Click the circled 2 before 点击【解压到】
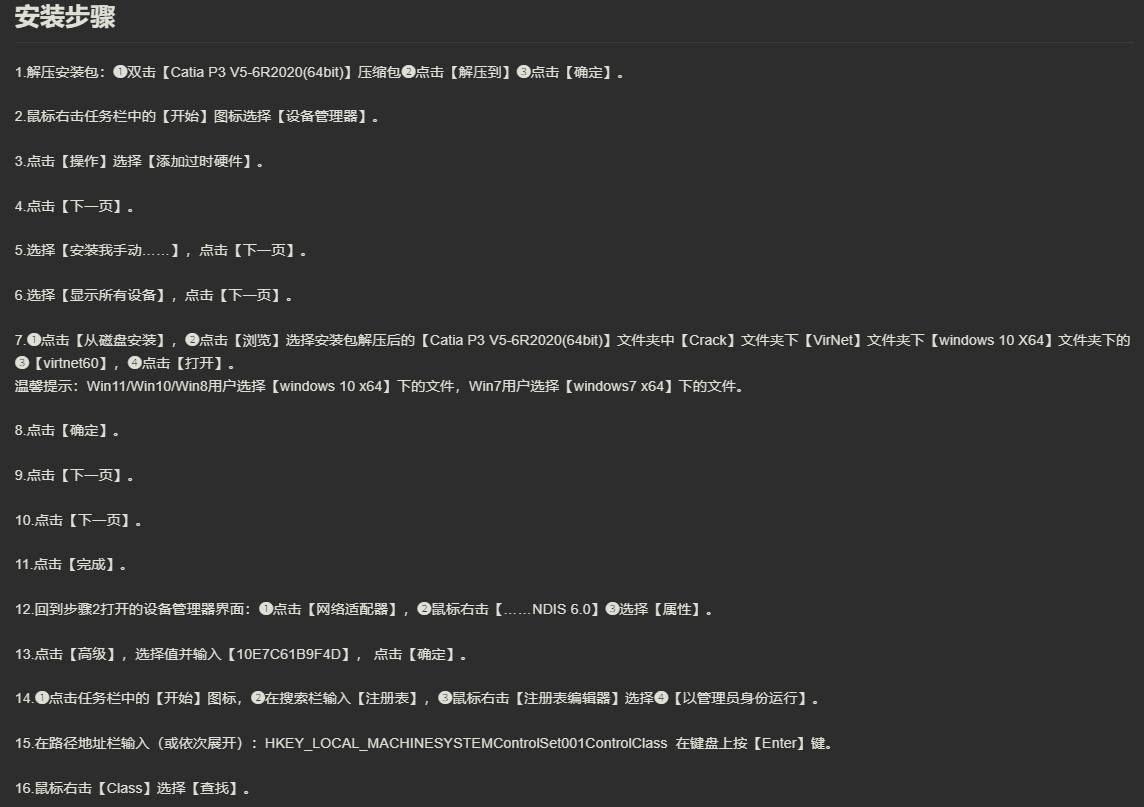This screenshot has width=1144, height=807. [x=409, y=72]
